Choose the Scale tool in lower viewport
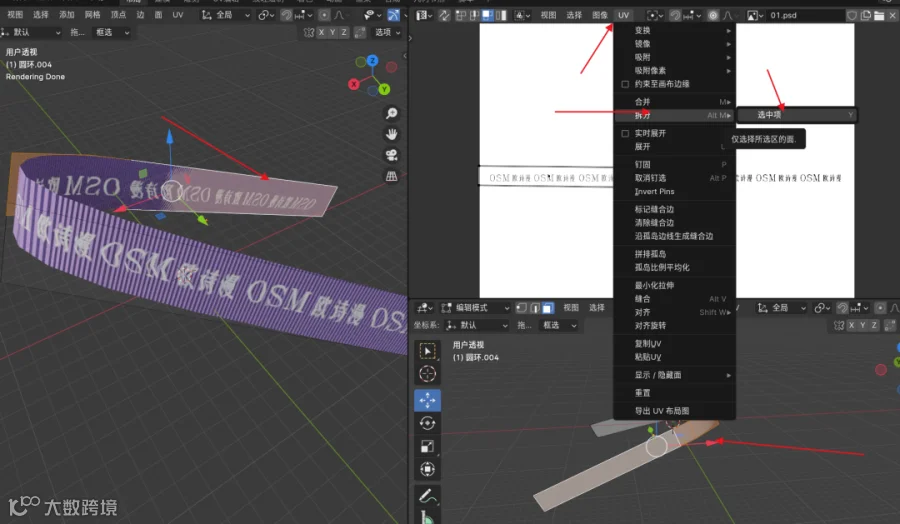 coord(427,447)
